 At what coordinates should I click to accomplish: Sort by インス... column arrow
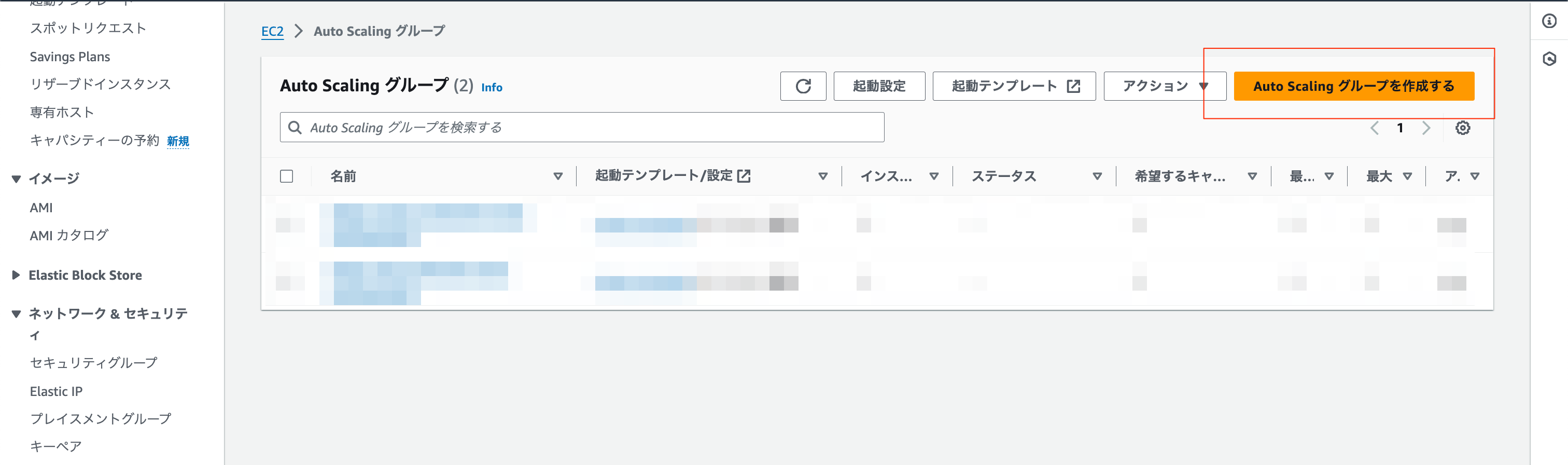click(x=933, y=176)
